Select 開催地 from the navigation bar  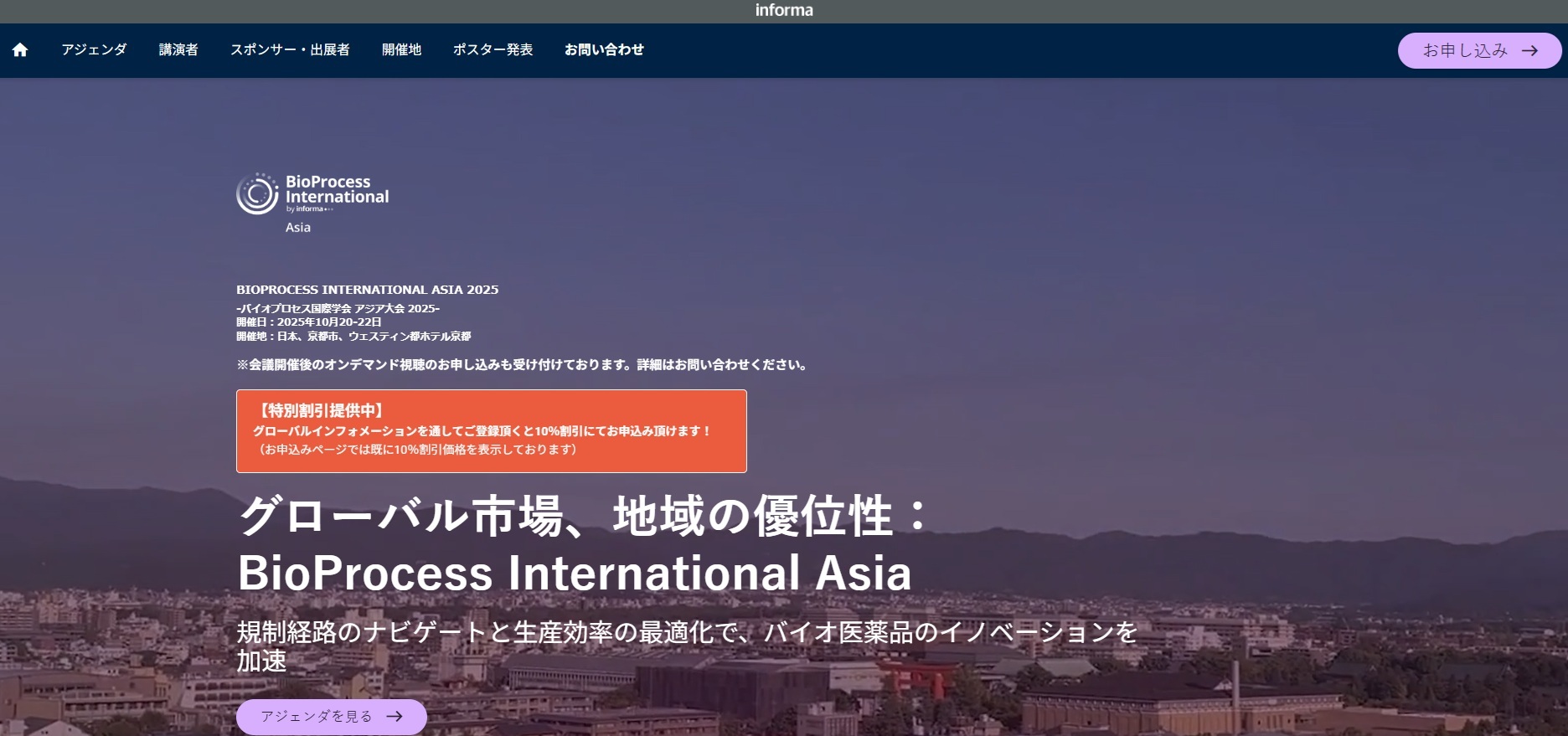coord(401,49)
